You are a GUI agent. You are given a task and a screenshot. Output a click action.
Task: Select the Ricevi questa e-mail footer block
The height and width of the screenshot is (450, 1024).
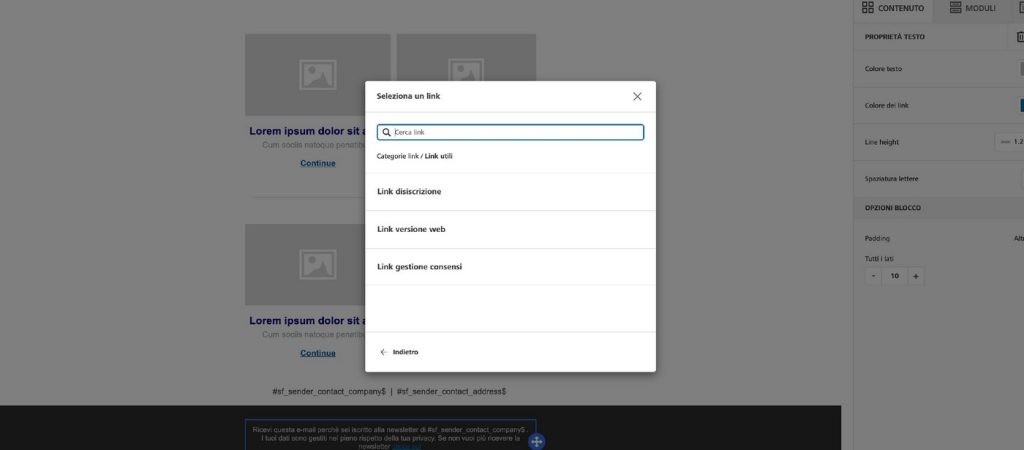[391, 434]
